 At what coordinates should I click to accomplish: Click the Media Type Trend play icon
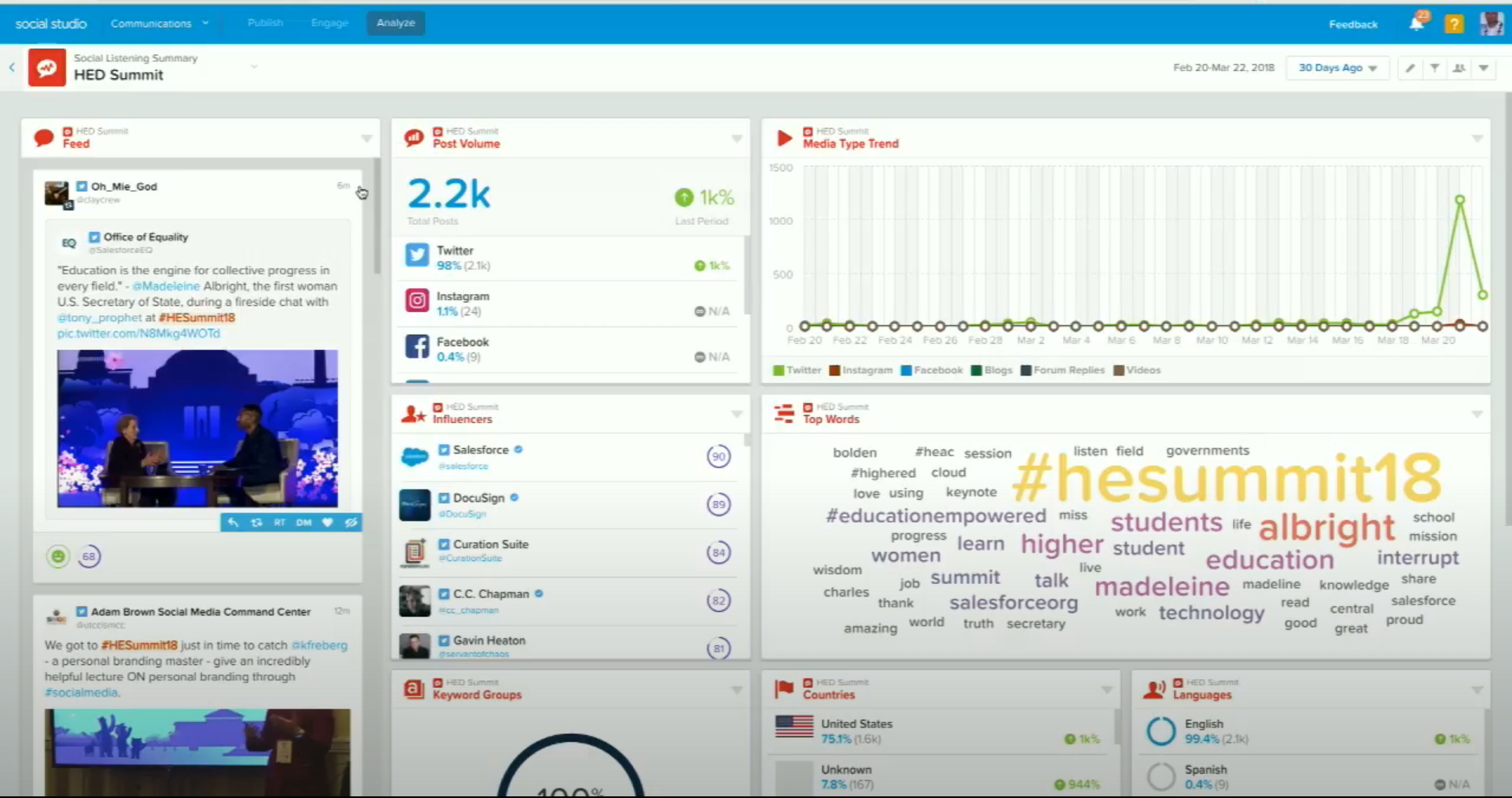tap(785, 137)
